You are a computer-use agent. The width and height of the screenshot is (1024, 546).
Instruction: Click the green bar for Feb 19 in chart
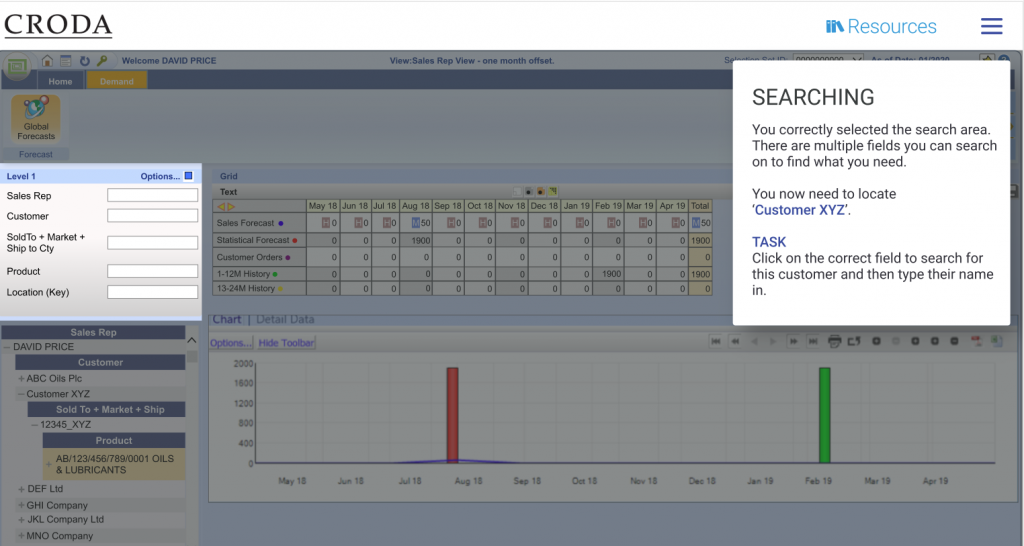point(825,415)
